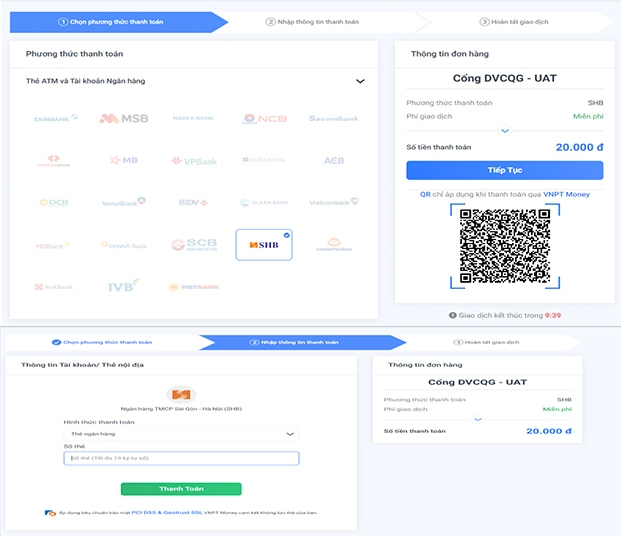Select Agribank logo tile

(x=264, y=160)
